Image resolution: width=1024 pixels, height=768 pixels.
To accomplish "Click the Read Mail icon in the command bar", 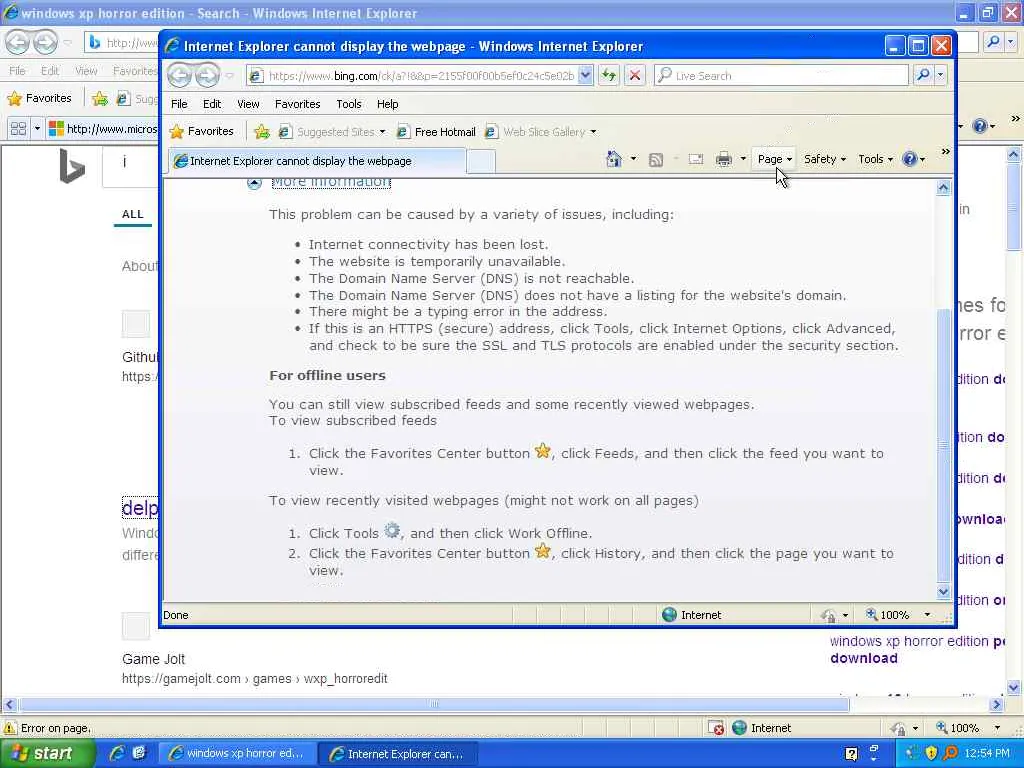I will (x=696, y=159).
